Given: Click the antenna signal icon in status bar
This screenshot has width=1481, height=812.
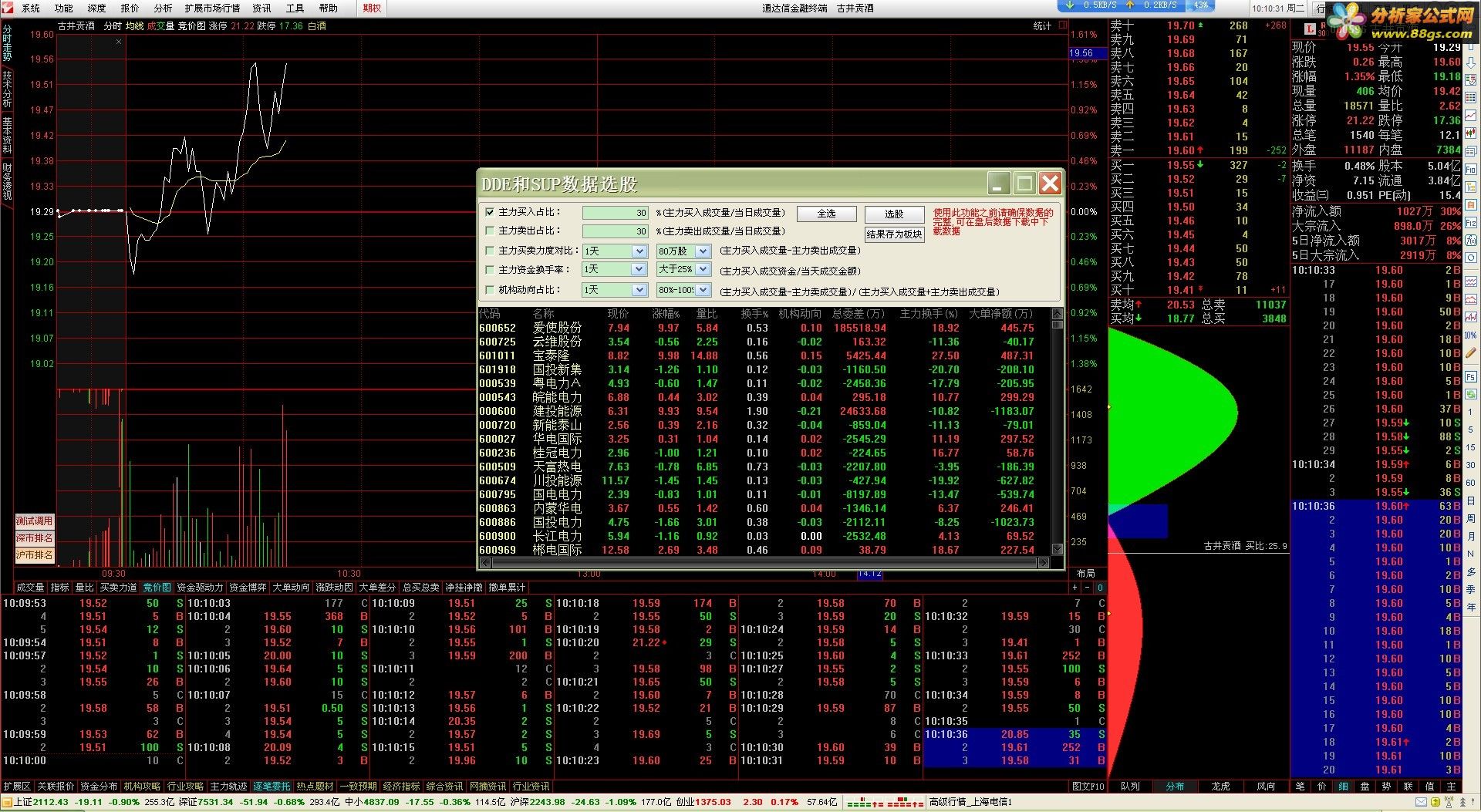Looking at the screenshot, I should point(1449,802).
